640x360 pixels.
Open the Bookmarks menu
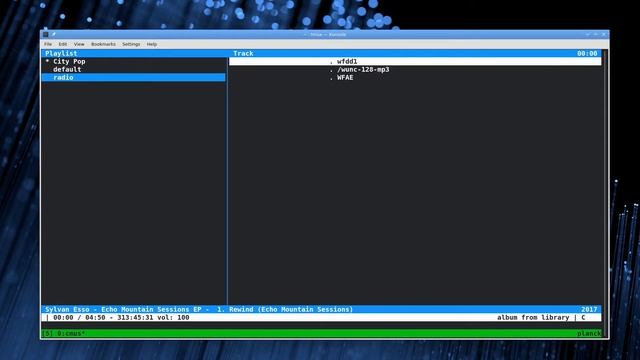point(103,44)
